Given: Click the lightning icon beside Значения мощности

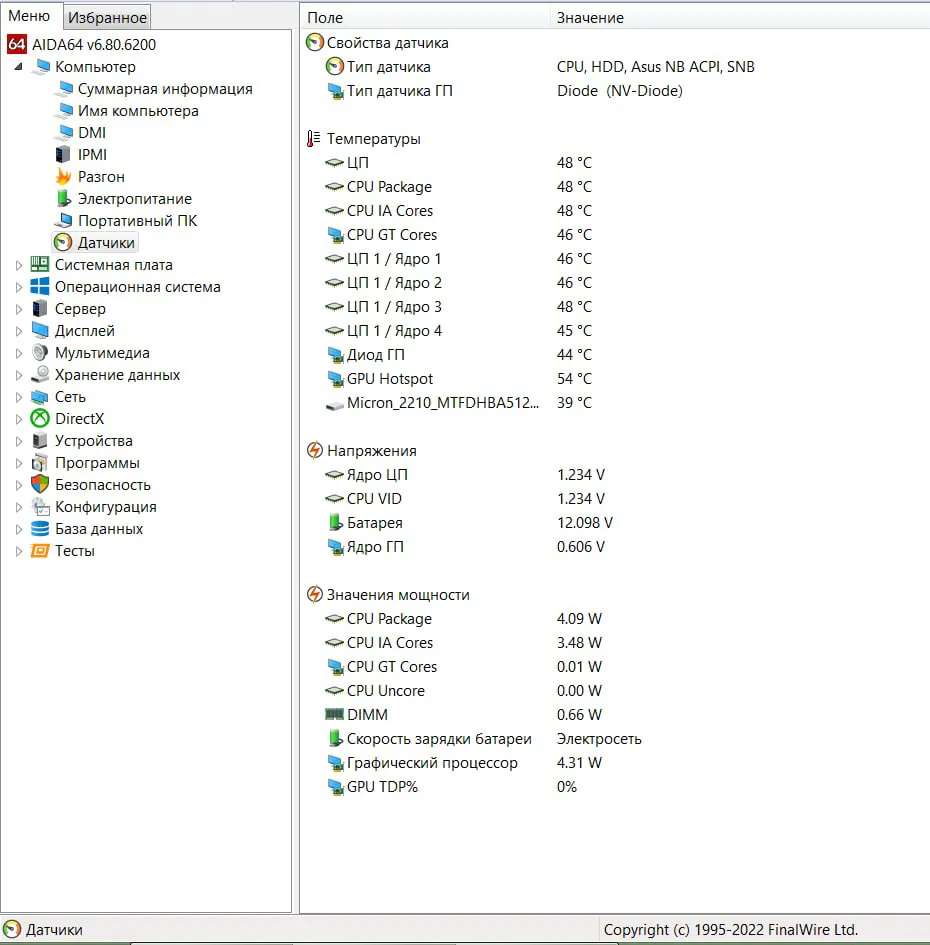Looking at the screenshot, I should click(x=315, y=594).
